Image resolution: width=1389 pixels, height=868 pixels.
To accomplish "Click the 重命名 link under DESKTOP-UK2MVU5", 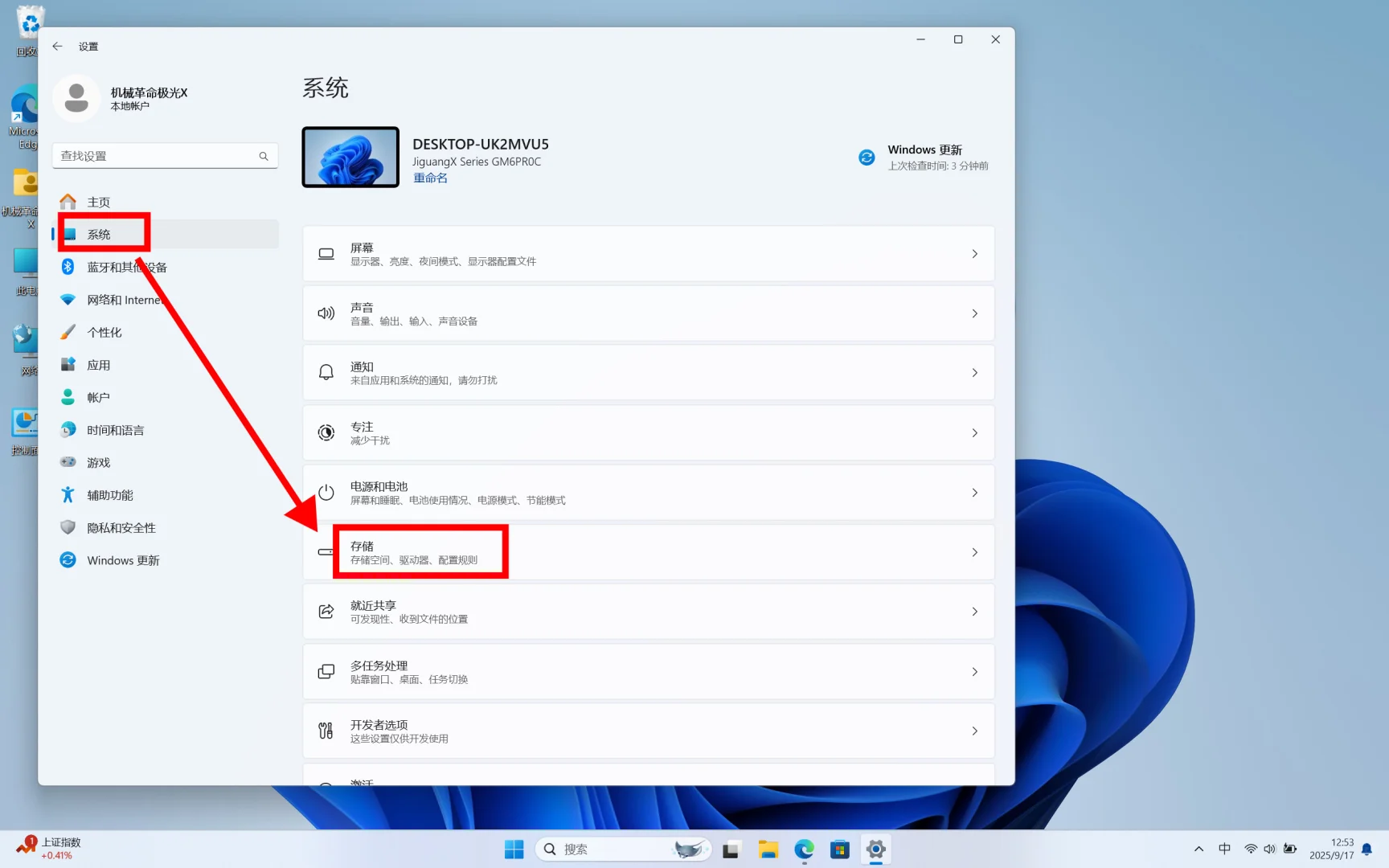I will coord(430,178).
